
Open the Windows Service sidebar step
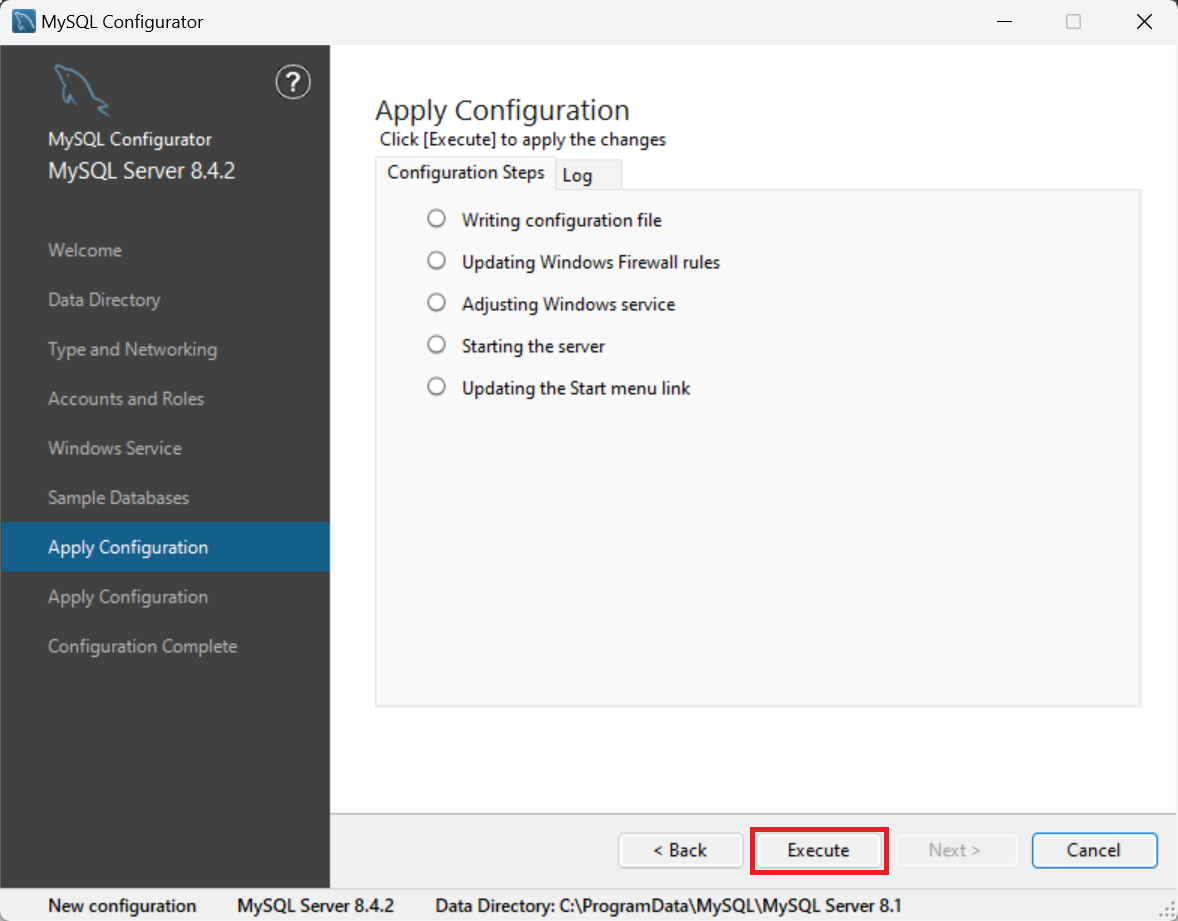(x=115, y=448)
